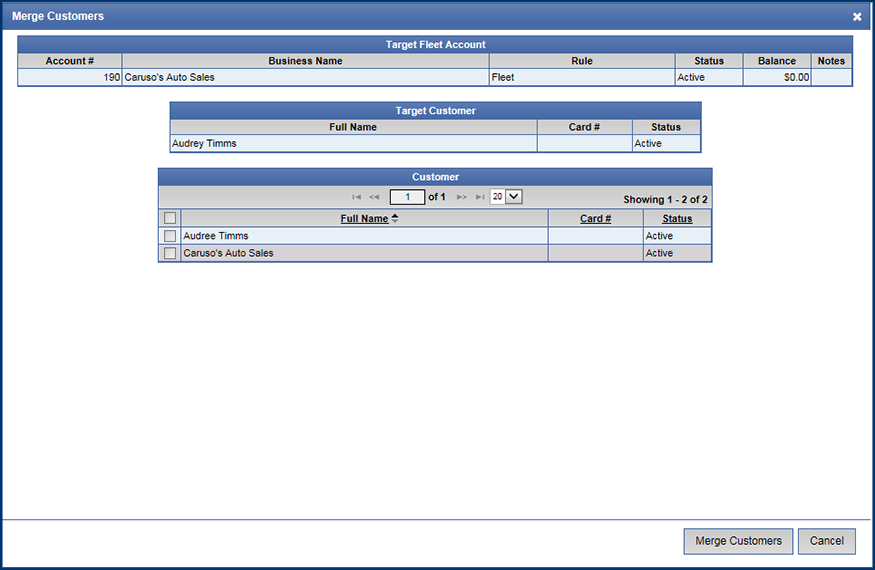Sort customer list by Card #
The height and width of the screenshot is (570, 875).
point(595,219)
